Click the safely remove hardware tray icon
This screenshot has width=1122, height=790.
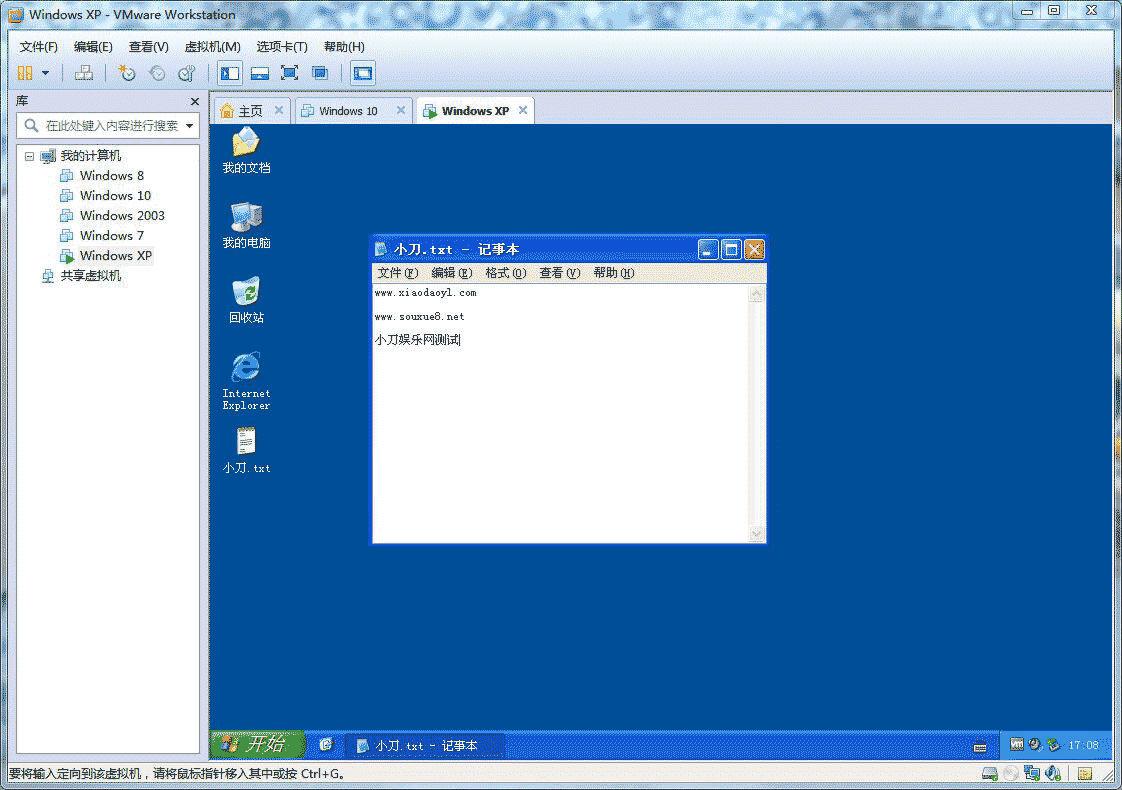point(1053,745)
